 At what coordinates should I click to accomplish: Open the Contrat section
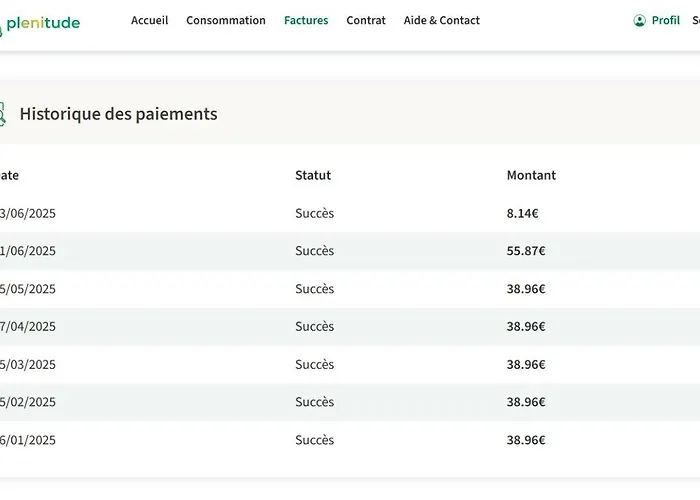[366, 20]
